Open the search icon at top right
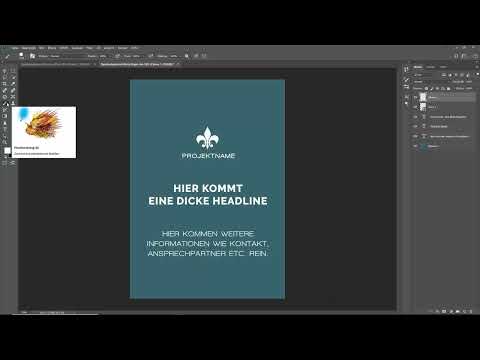 (x=456, y=56)
